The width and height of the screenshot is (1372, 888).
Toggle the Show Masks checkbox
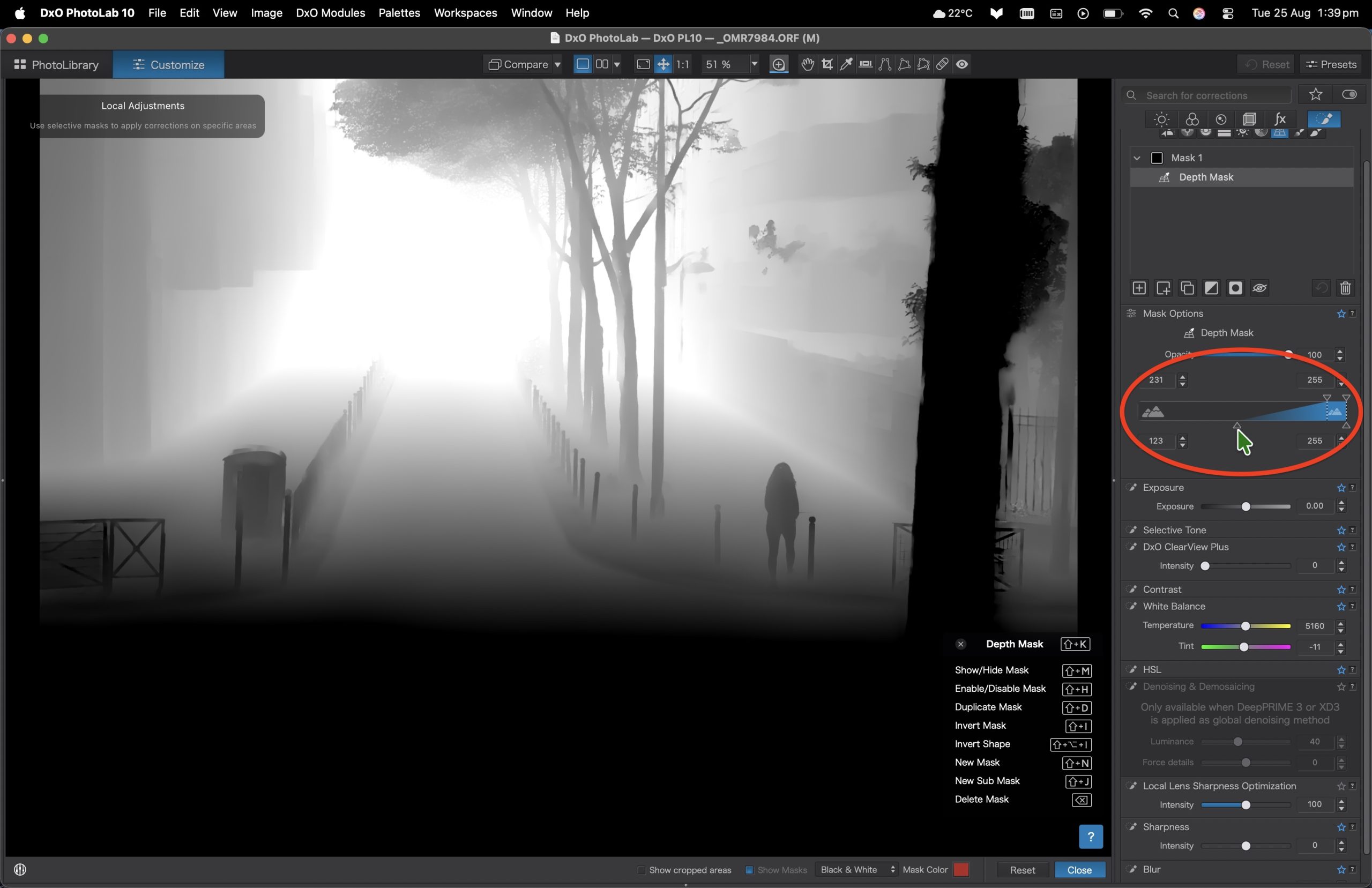(x=749, y=870)
